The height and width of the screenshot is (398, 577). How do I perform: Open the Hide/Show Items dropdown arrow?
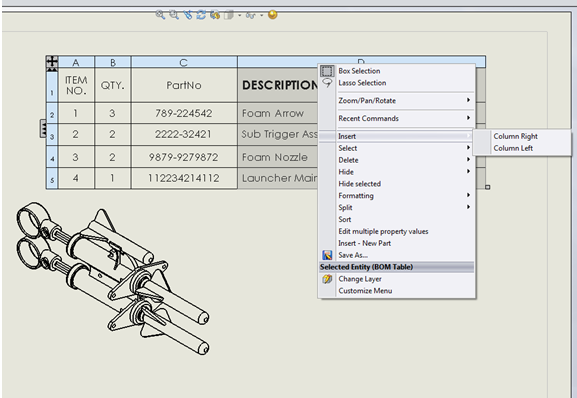262,15
